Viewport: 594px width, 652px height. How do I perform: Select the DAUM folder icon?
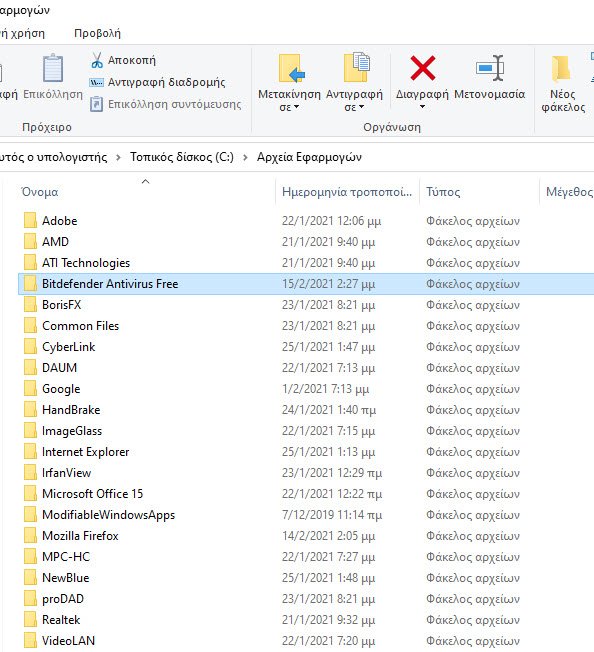30,368
